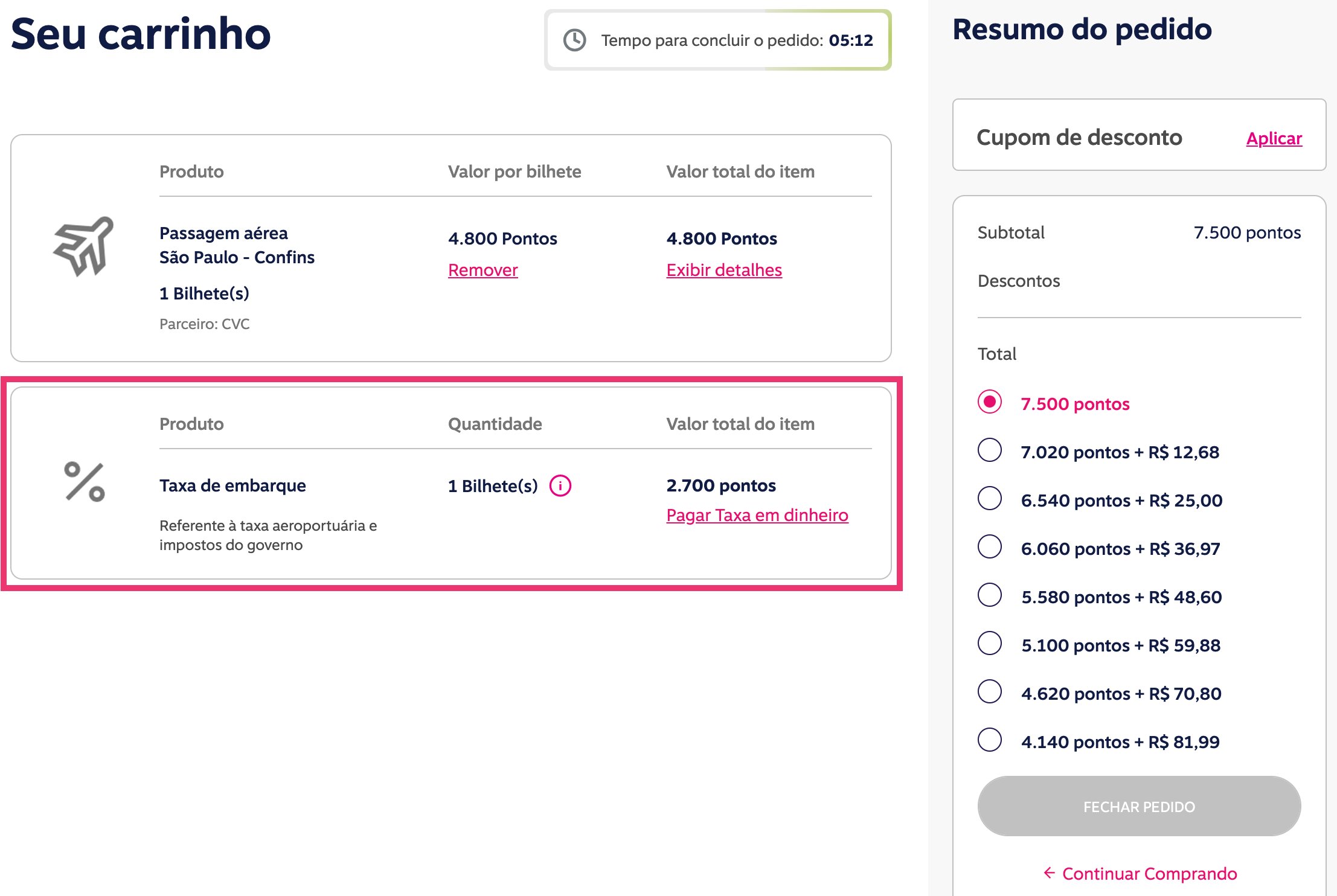This screenshot has height=896, width=1337.
Task: Click Continuar Comprando link
Action: click(1149, 873)
